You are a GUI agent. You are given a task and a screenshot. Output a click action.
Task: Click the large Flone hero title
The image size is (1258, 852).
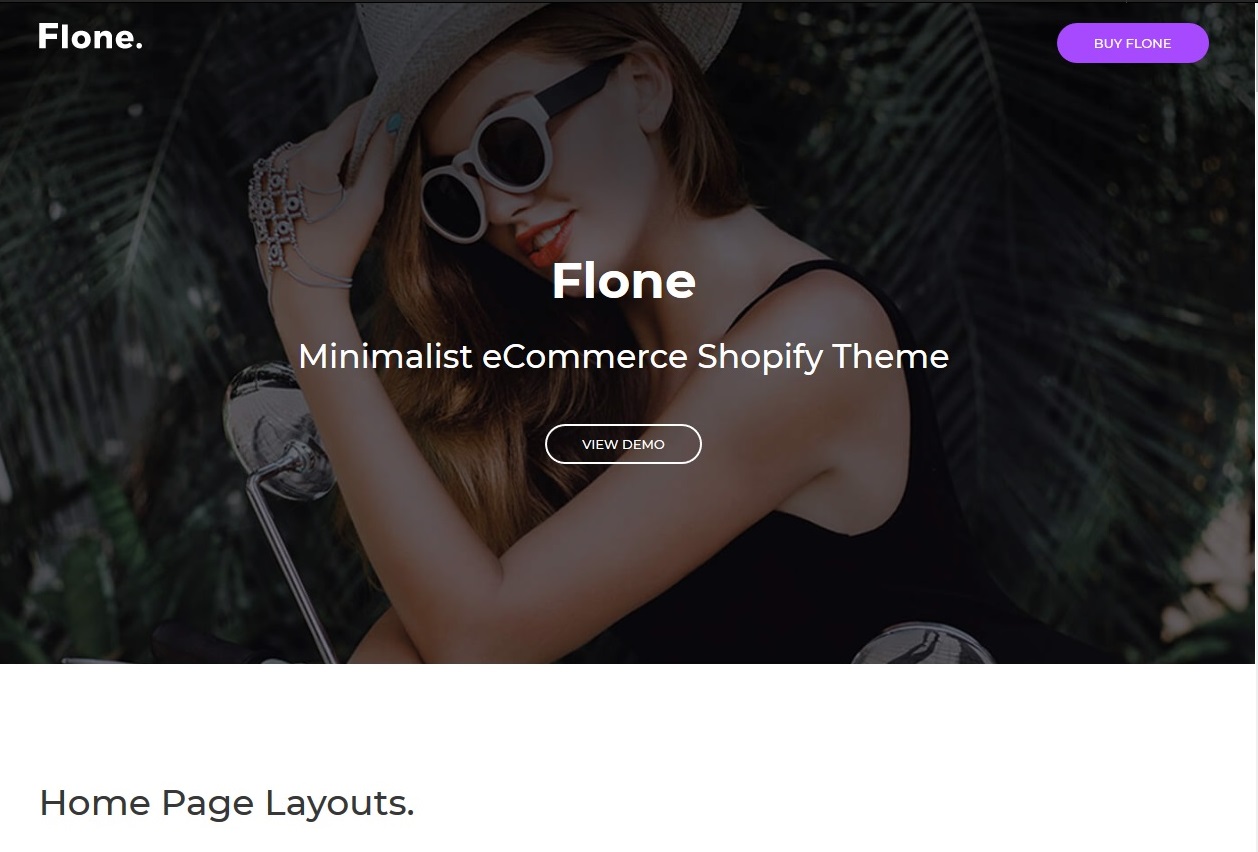click(x=623, y=281)
